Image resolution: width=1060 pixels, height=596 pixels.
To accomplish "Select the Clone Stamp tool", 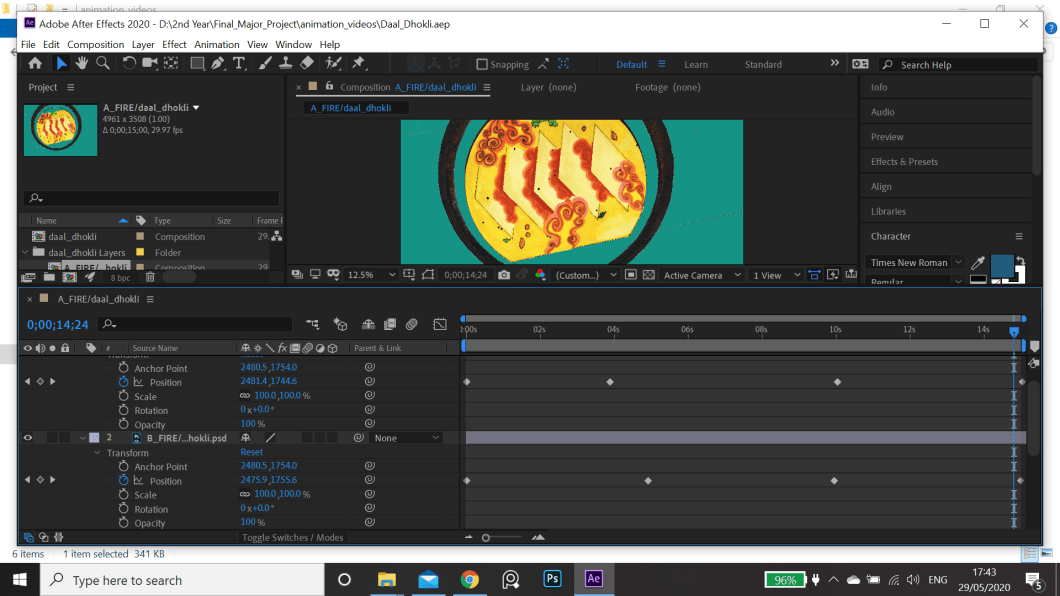I will click(285, 64).
